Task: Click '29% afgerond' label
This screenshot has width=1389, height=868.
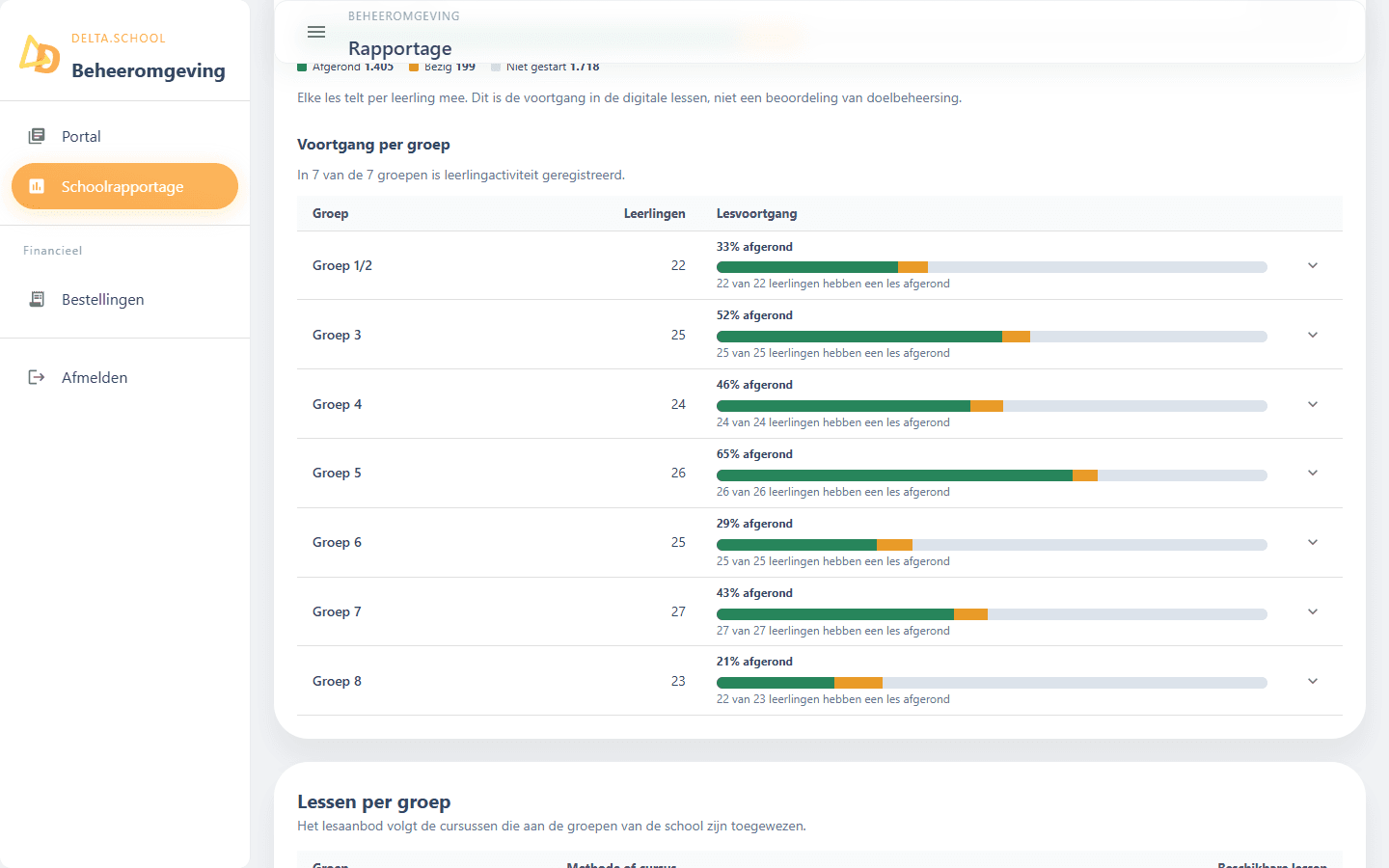Action: click(754, 524)
